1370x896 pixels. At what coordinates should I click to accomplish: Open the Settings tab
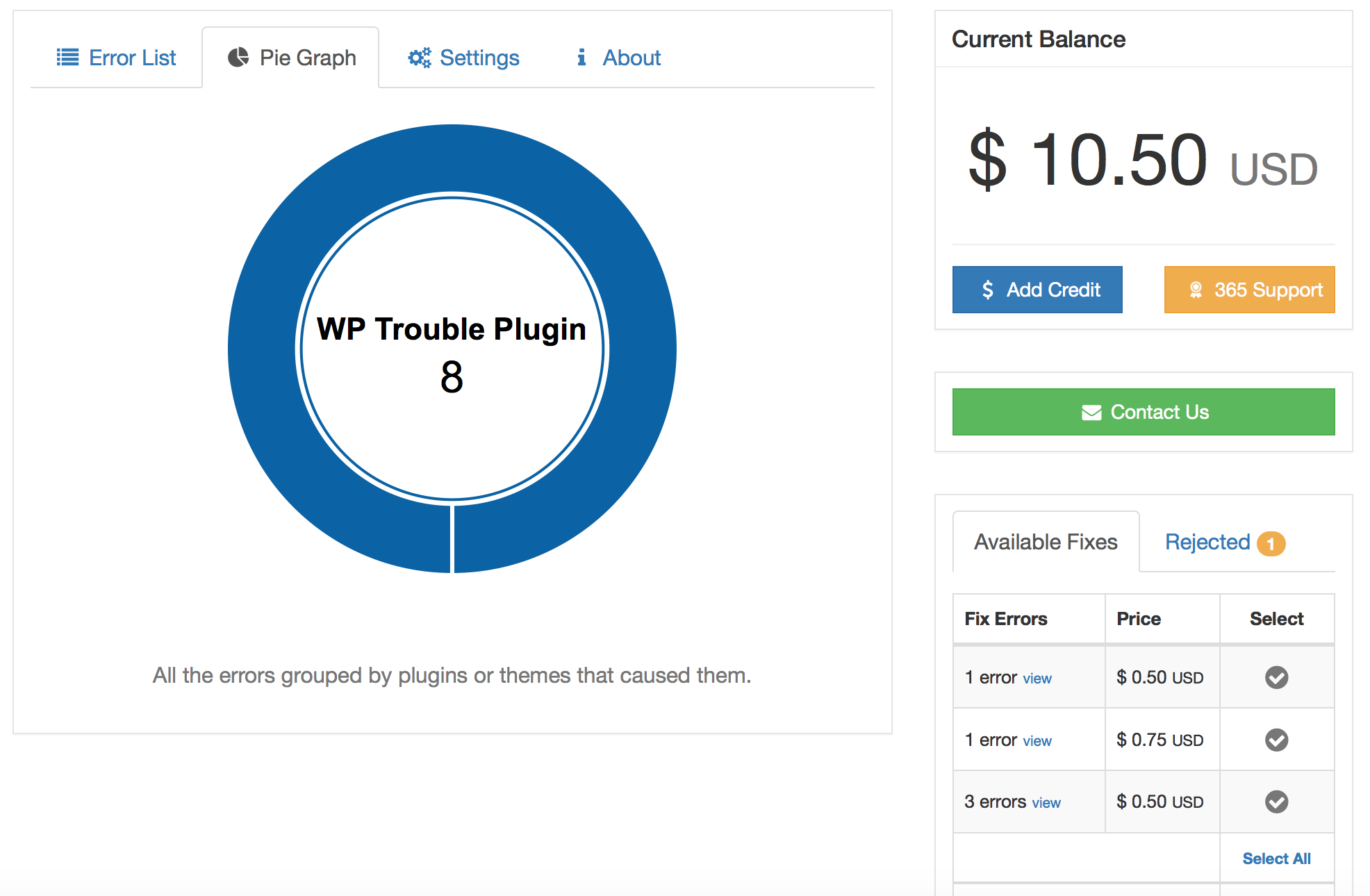464,58
